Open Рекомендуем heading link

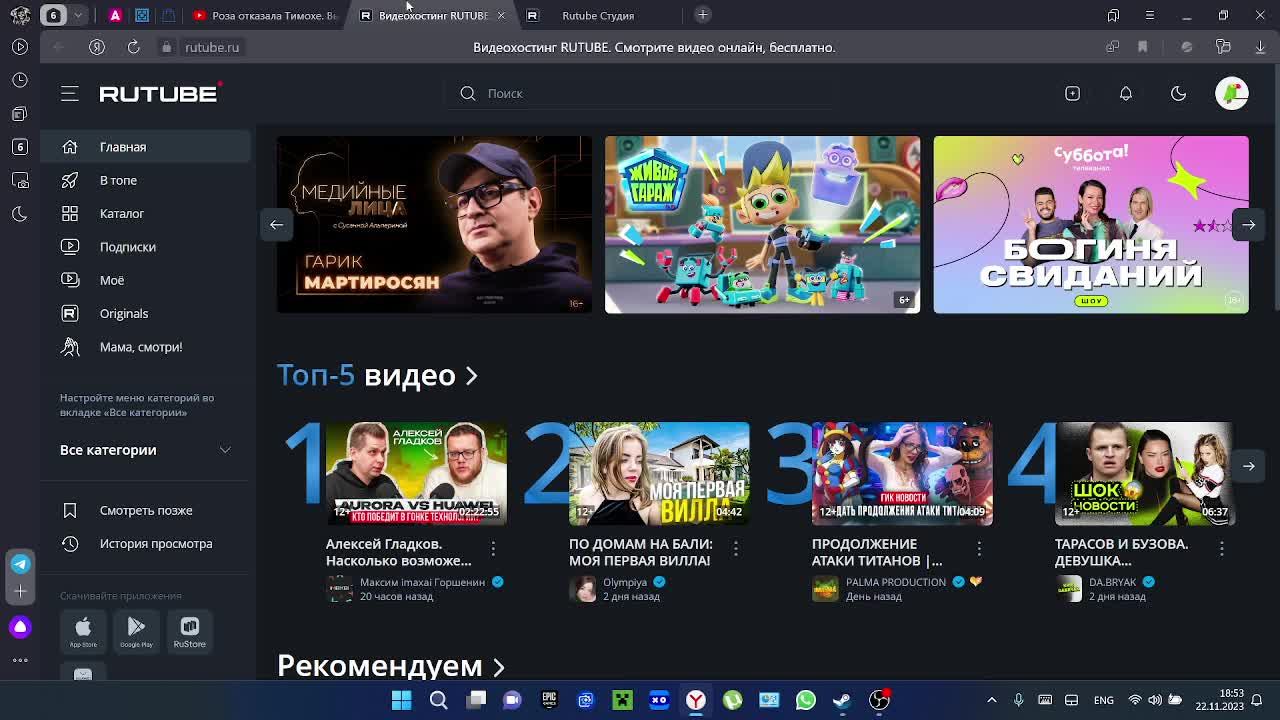point(391,665)
